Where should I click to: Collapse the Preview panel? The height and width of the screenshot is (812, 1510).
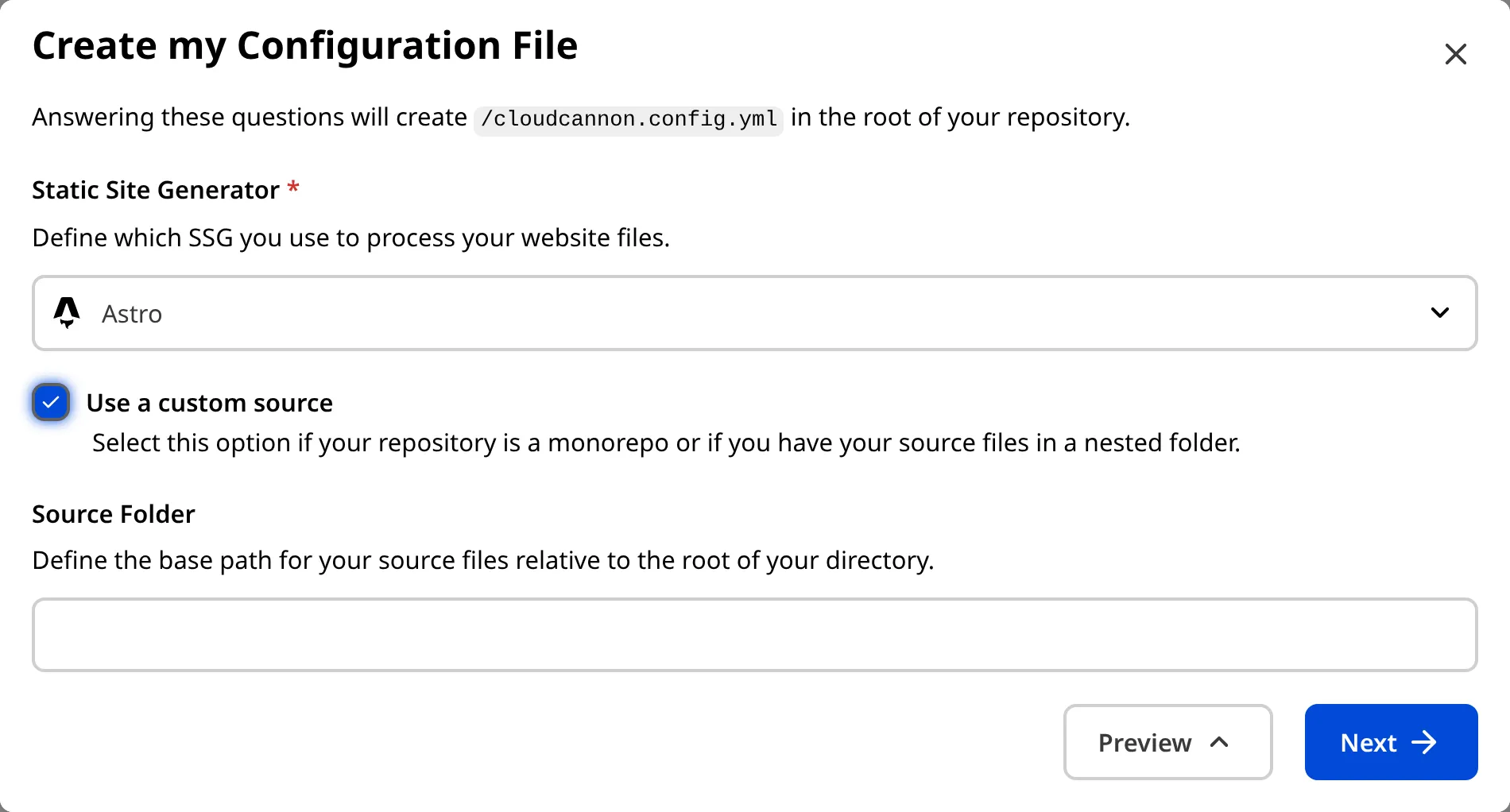(1167, 742)
